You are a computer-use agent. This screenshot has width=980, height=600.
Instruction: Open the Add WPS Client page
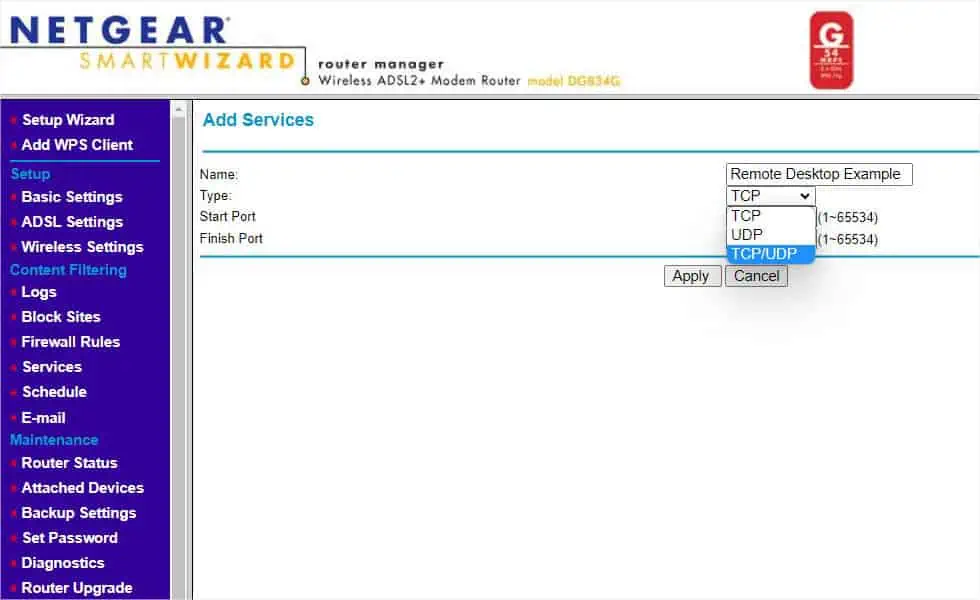[x=77, y=144]
